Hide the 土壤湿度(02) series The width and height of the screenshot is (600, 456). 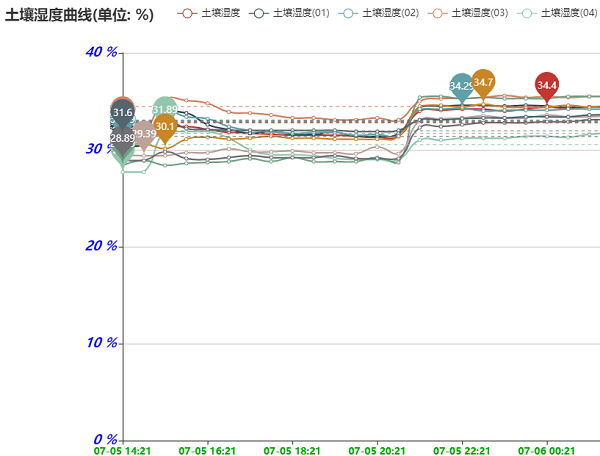[378, 13]
